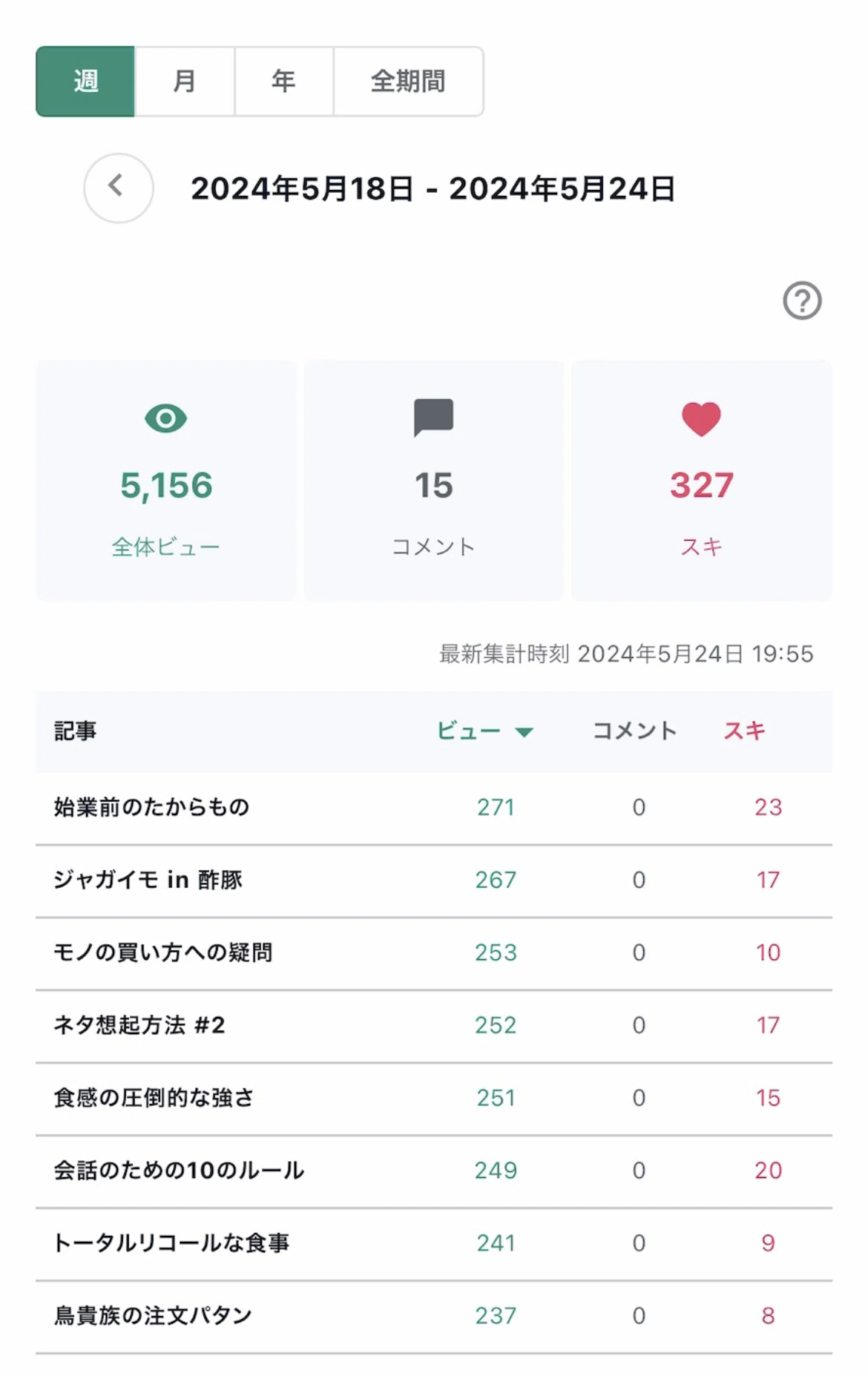Click the eye icon for total views
Screen dimensions: 868x1376
(165, 418)
